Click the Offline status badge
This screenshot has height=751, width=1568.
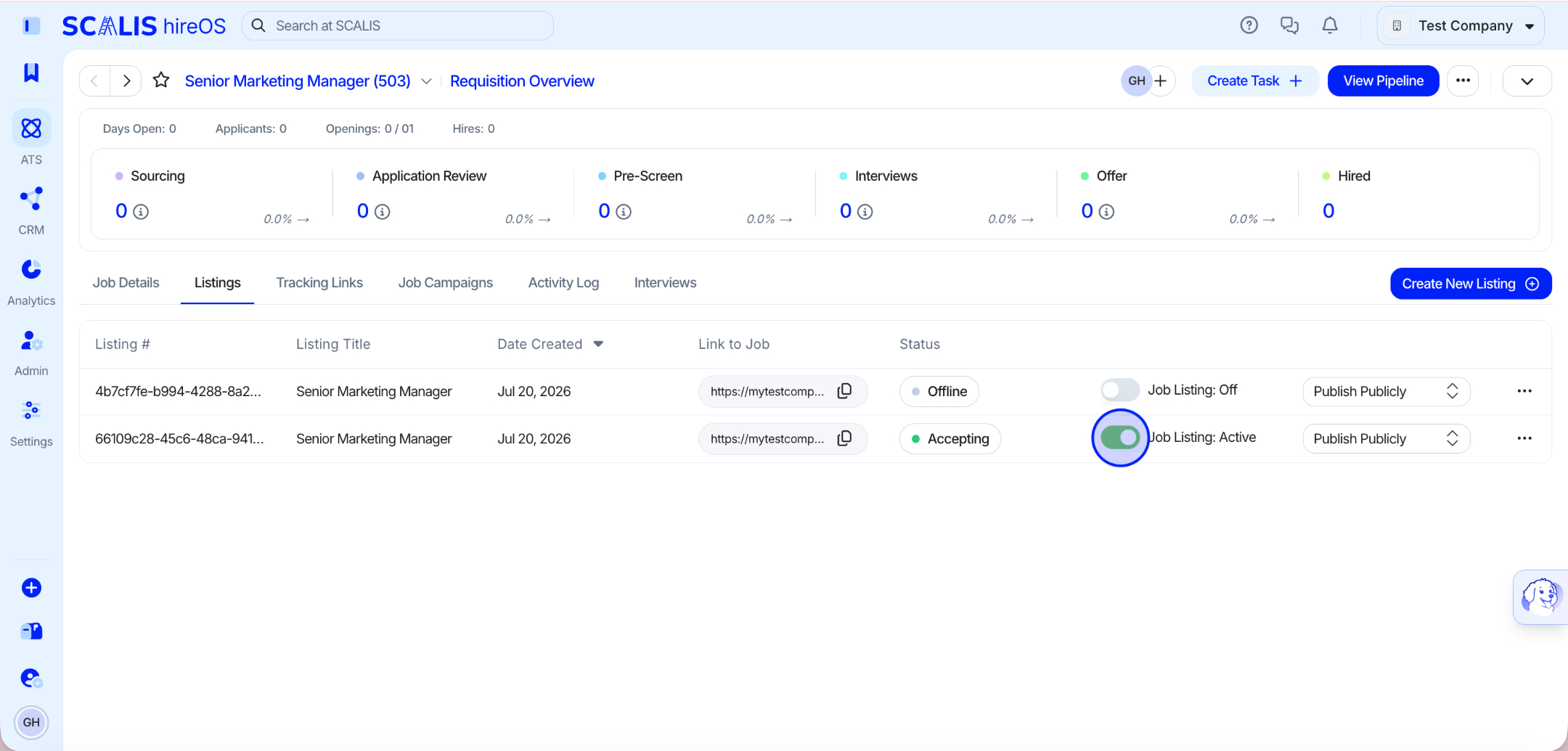[939, 391]
